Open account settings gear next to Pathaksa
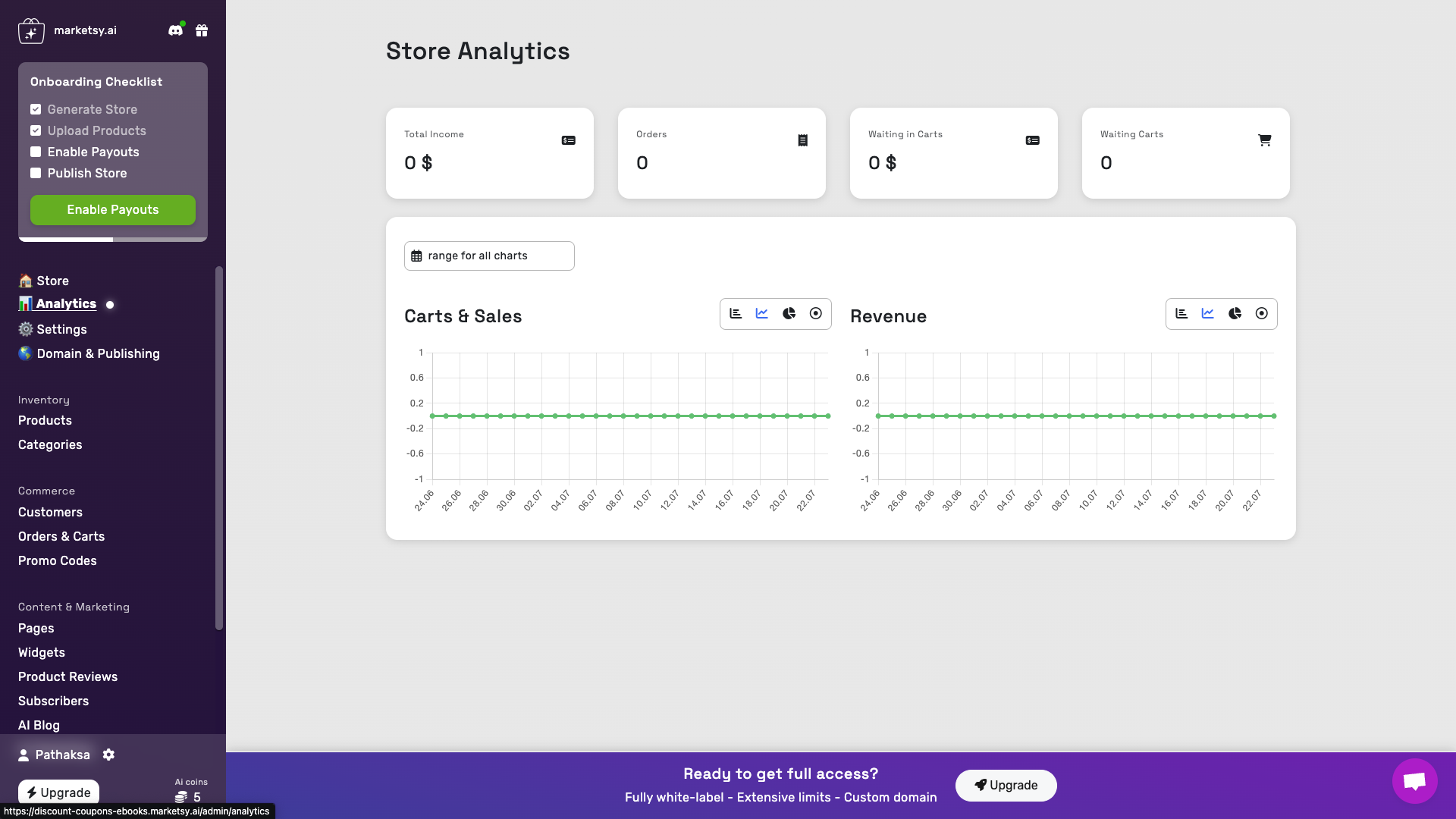 click(x=108, y=755)
